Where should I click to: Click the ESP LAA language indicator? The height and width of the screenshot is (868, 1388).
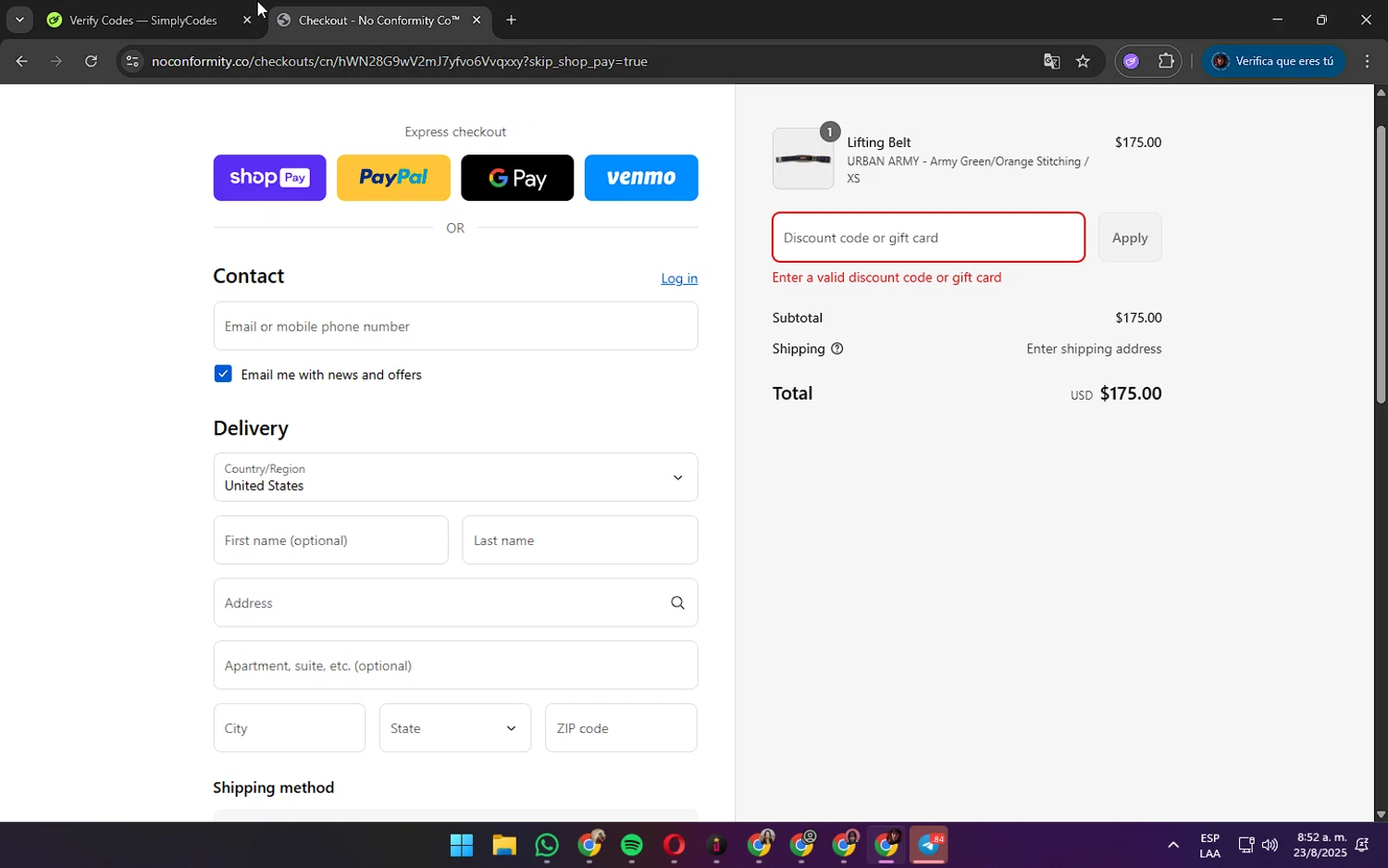[1209, 845]
